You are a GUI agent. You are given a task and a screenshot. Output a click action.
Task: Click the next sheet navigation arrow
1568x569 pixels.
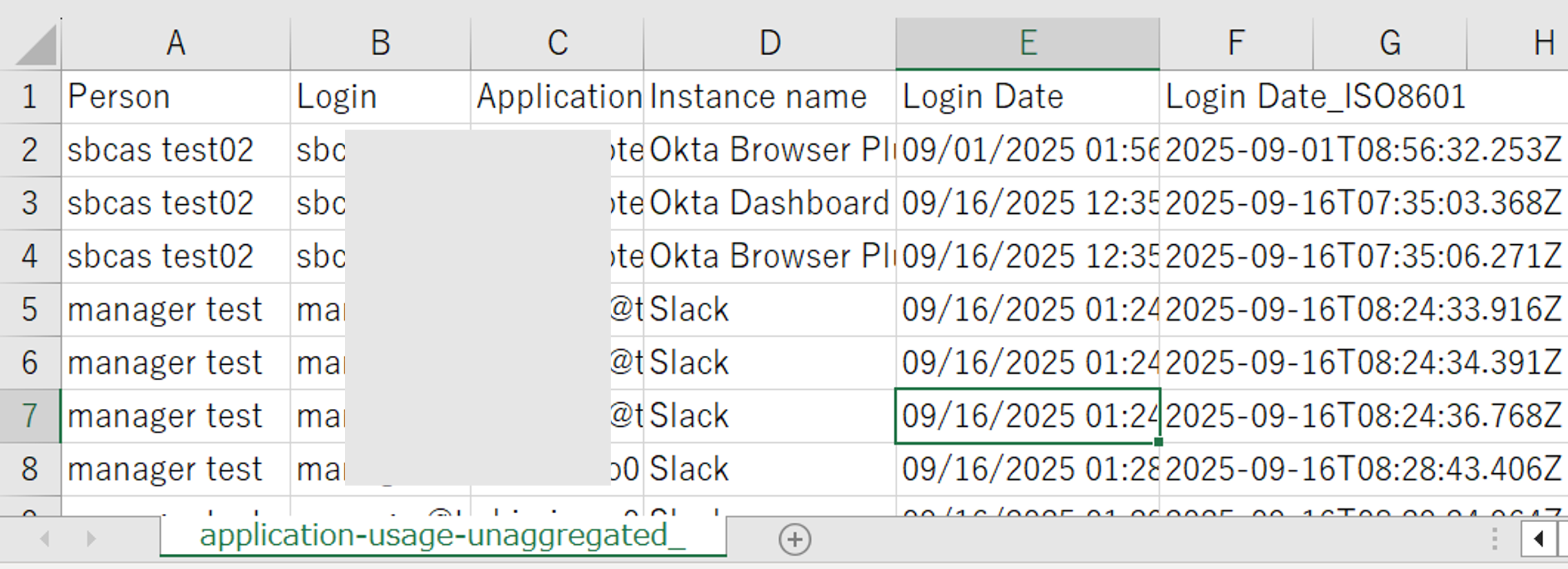coord(91,539)
